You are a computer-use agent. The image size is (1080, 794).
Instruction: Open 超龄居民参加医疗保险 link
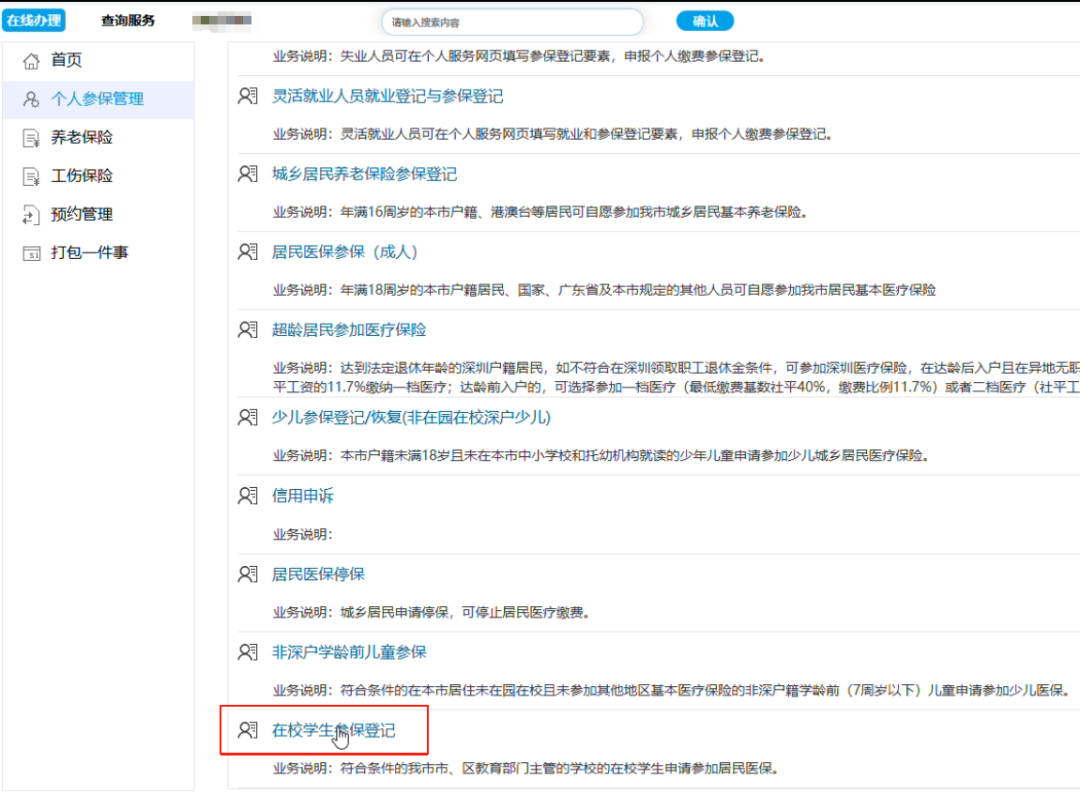point(349,330)
